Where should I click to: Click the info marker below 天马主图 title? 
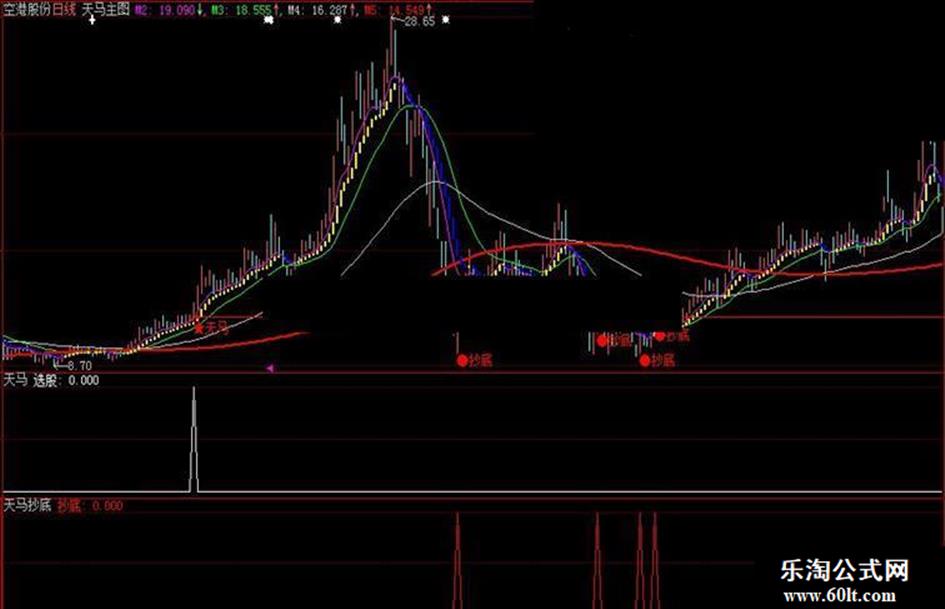tap(92, 21)
